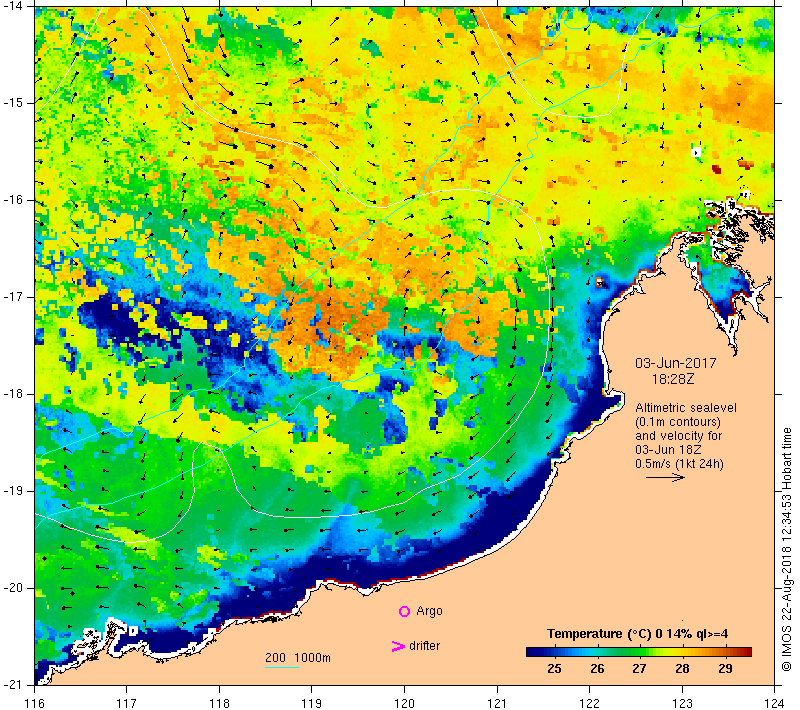Viewport: 800px width, 710px height.
Task: Click the 'Altimetric sealevel' caption line
Action: (x=686, y=408)
